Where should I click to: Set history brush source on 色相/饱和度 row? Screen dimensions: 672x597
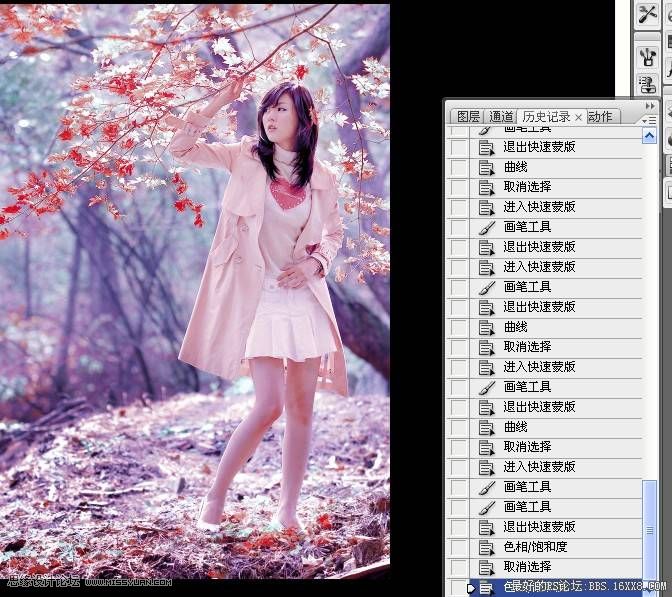(x=458, y=547)
